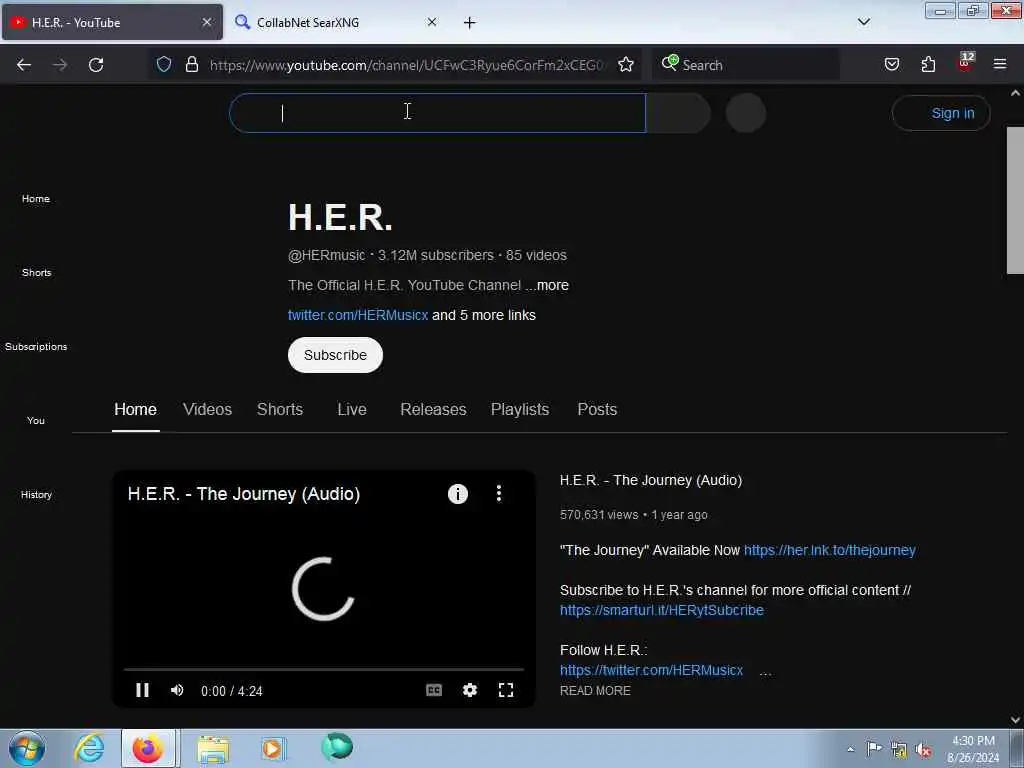Mute the video player volume icon
The width and height of the screenshot is (1024, 768).
[177, 690]
